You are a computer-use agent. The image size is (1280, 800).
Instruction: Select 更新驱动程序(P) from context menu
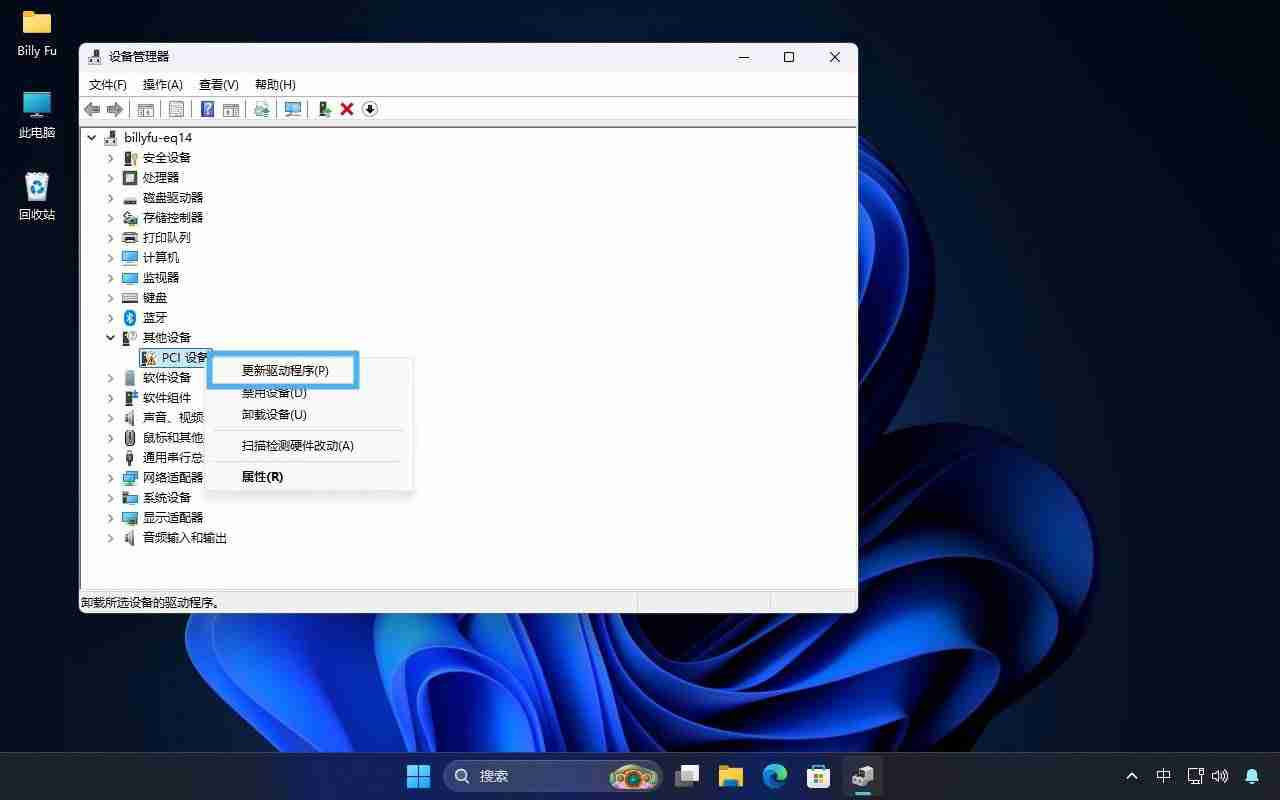click(284, 370)
